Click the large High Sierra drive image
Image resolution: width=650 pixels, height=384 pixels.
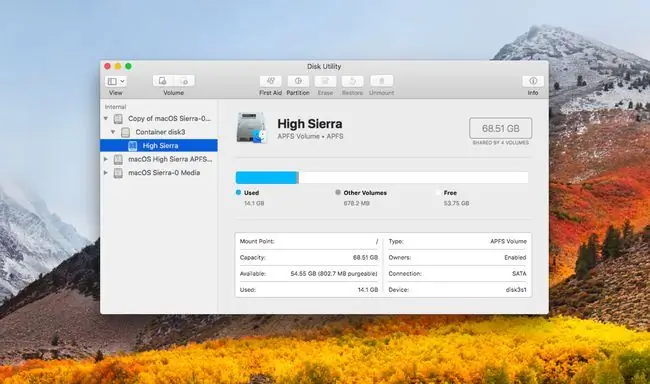[251, 128]
